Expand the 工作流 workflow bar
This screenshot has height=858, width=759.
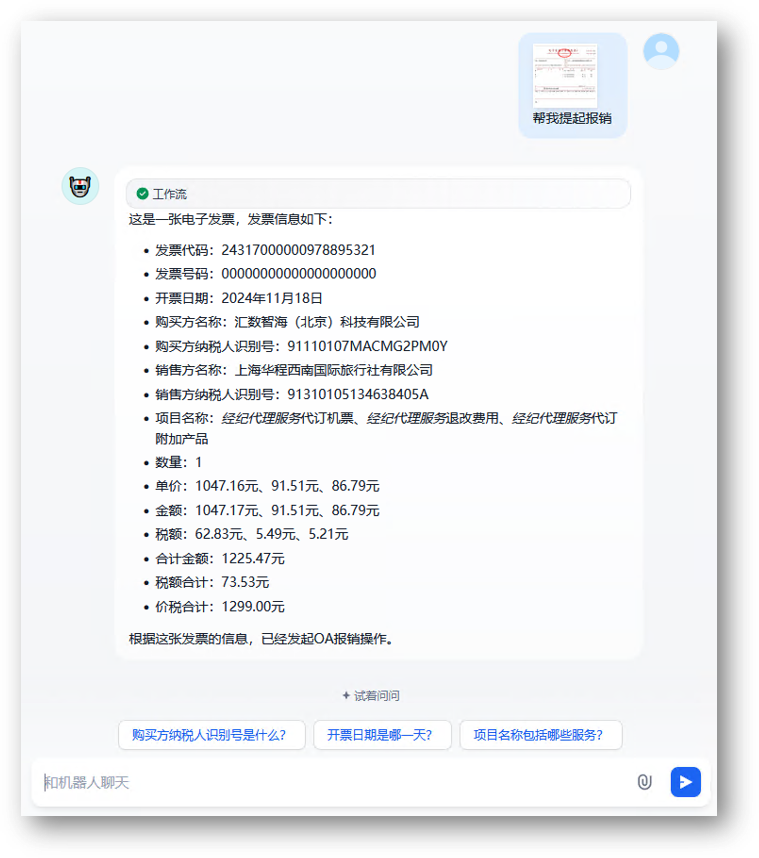378,194
